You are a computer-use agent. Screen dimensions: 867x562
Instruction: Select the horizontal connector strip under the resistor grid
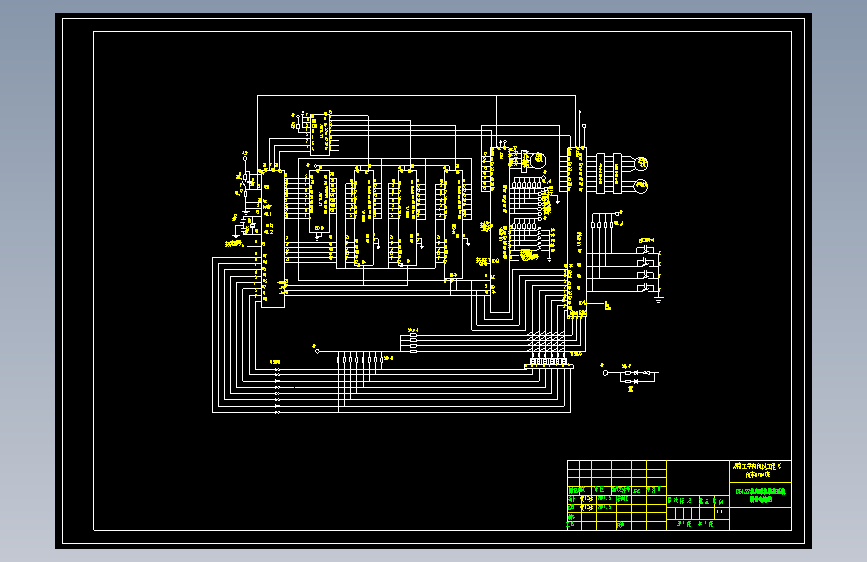pyautogui.click(x=549, y=366)
